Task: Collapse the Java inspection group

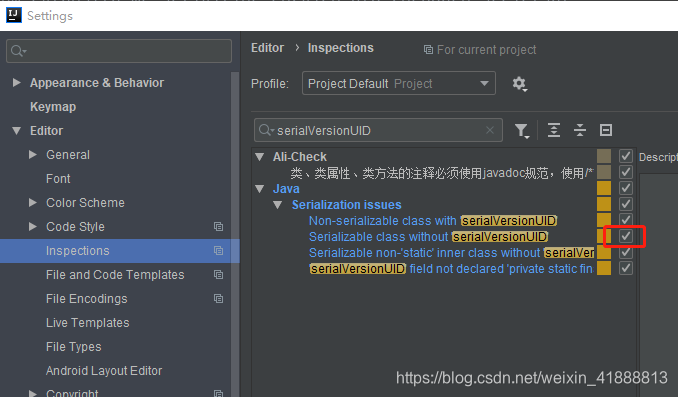Action: [259, 189]
